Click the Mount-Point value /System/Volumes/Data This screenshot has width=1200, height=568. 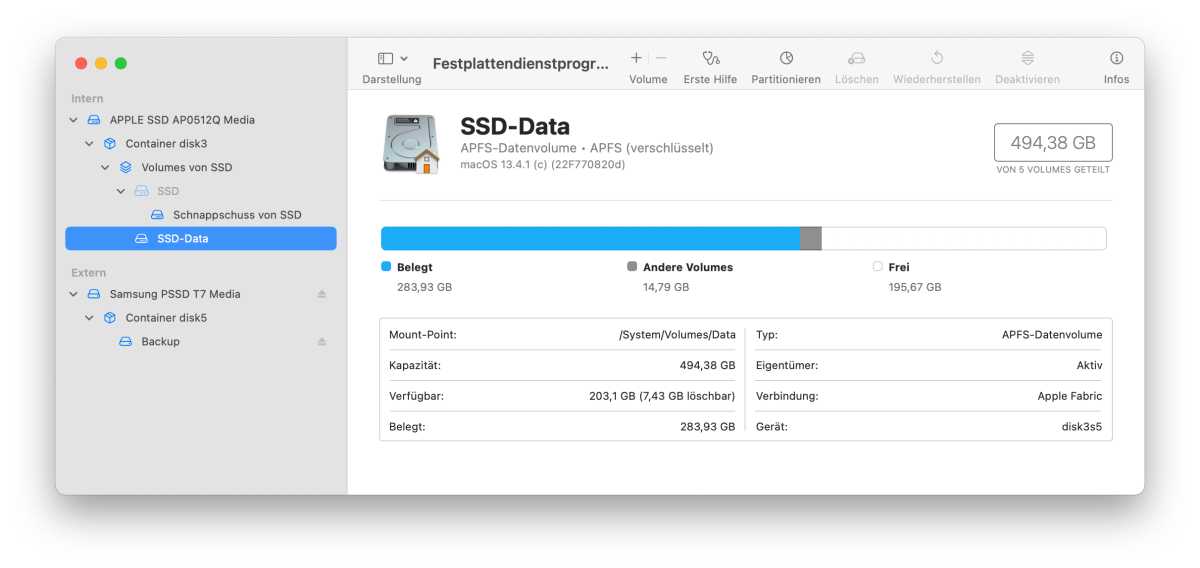point(677,335)
